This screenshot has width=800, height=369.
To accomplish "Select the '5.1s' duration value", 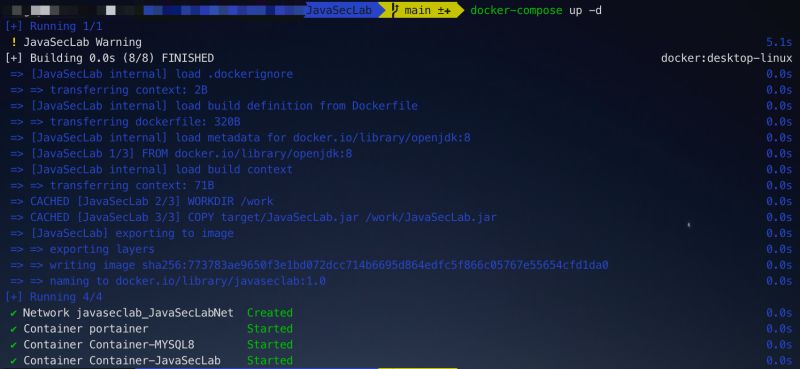I will [x=779, y=42].
